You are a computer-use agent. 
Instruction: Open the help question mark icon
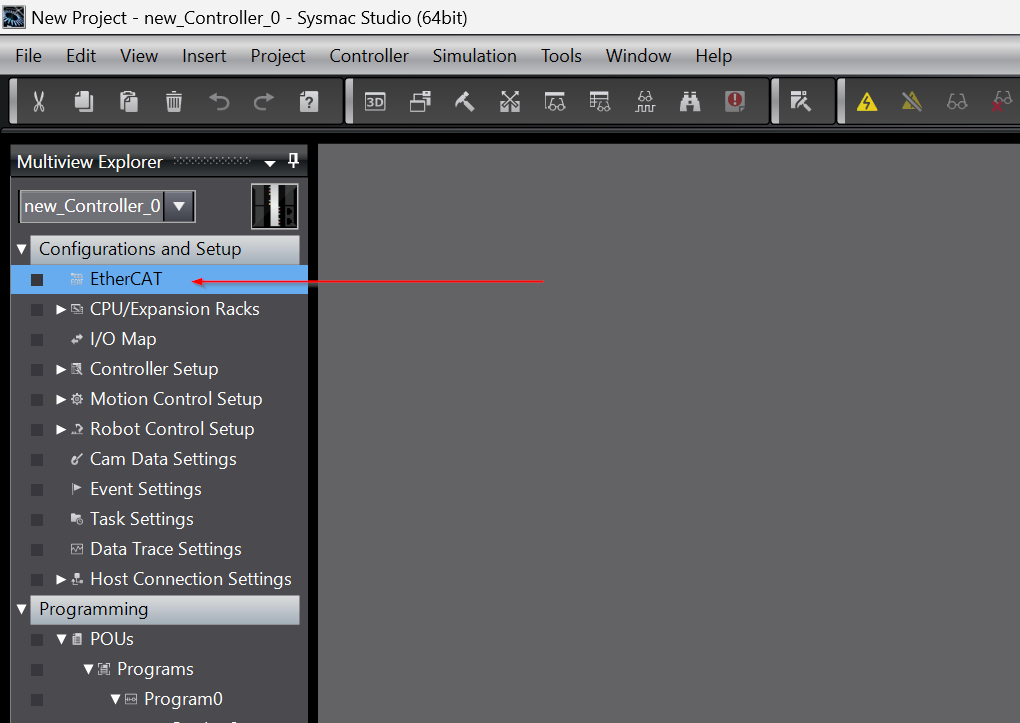(x=308, y=102)
